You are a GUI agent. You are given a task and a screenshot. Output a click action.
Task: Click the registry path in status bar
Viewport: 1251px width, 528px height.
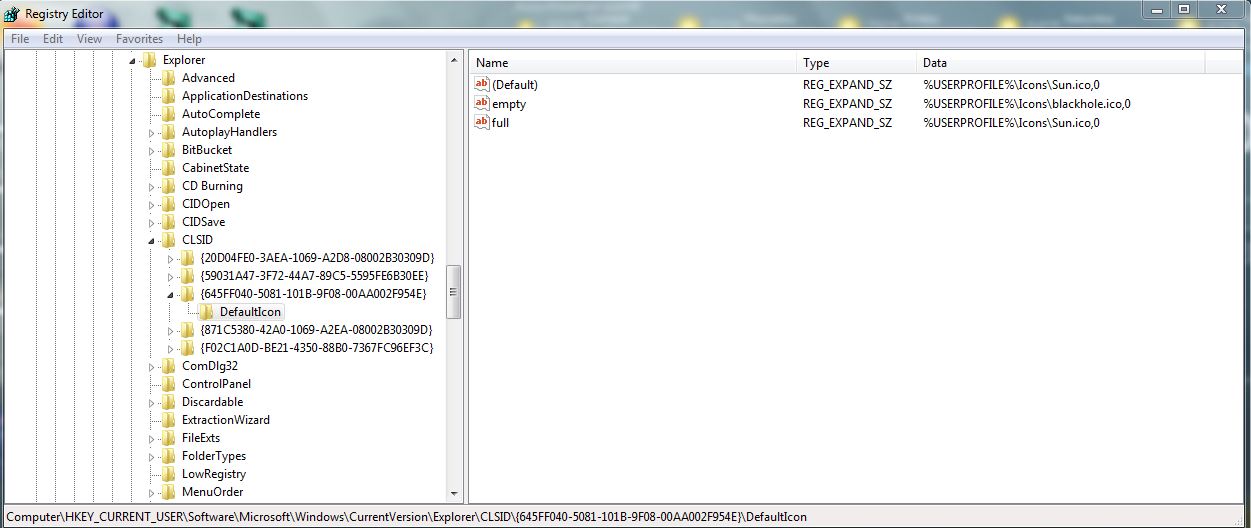click(406, 517)
